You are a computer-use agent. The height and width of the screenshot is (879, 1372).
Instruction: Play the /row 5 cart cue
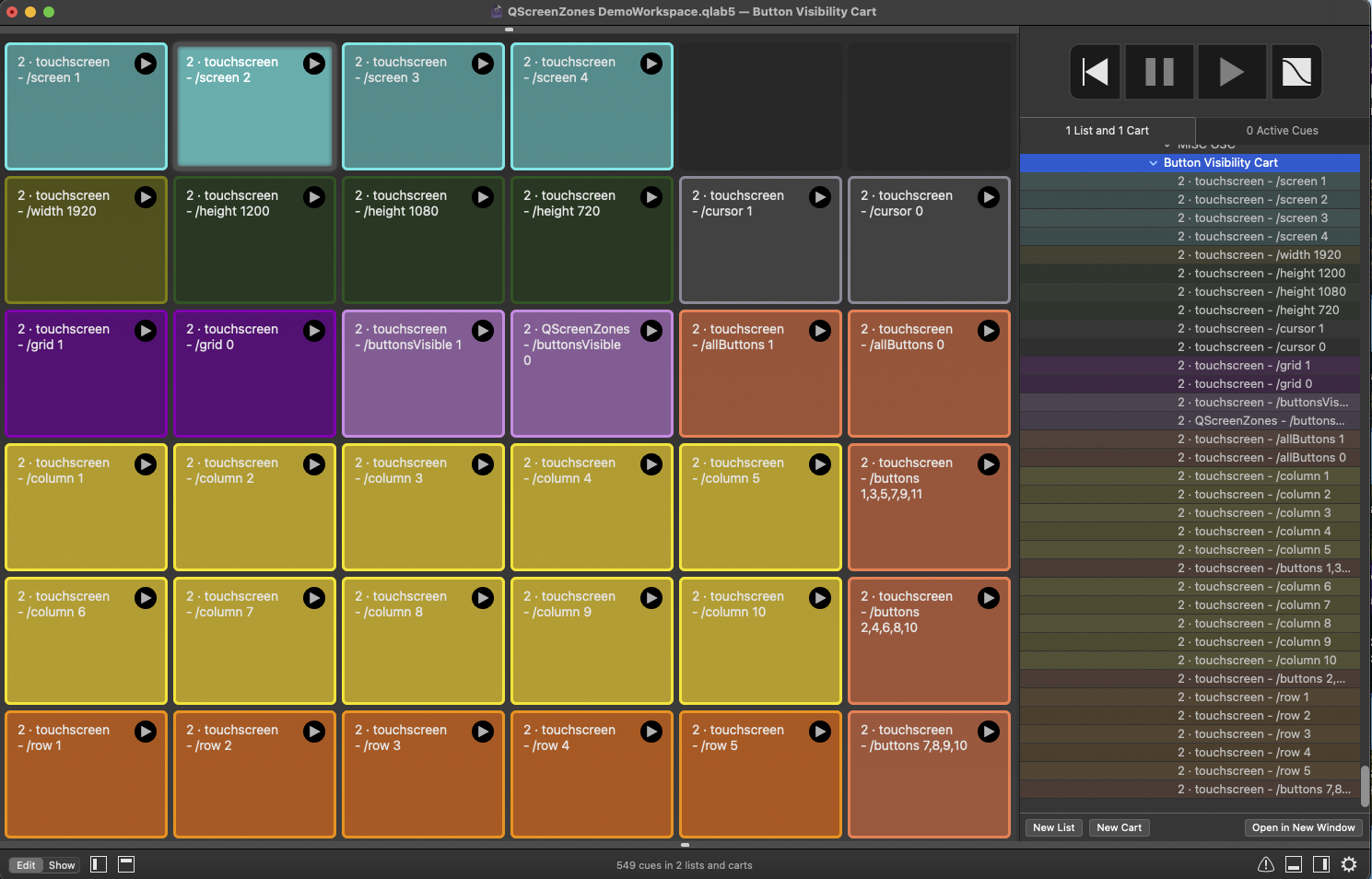[x=820, y=732]
